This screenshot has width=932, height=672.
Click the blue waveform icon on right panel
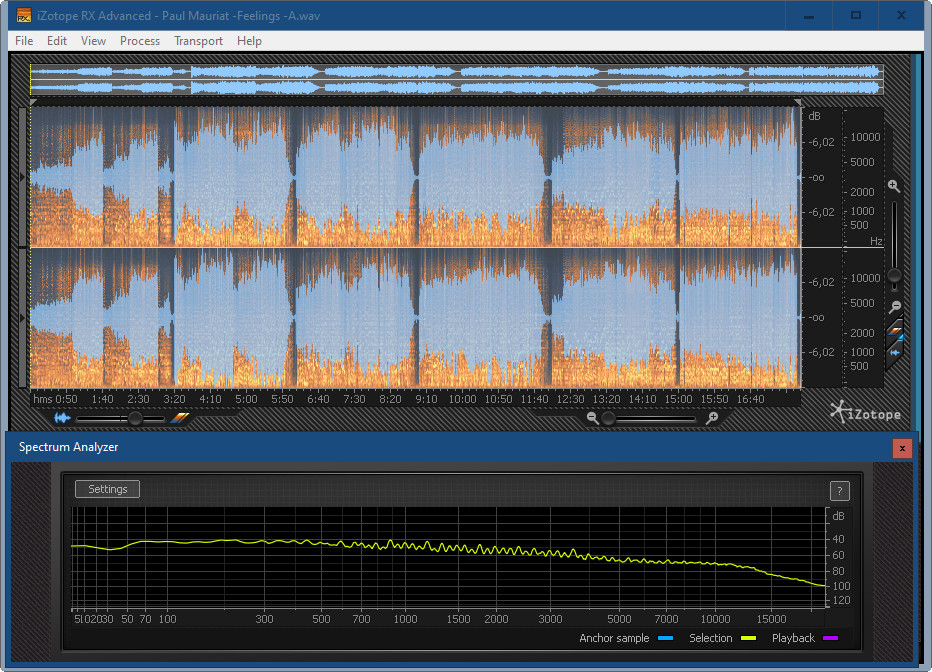895,352
